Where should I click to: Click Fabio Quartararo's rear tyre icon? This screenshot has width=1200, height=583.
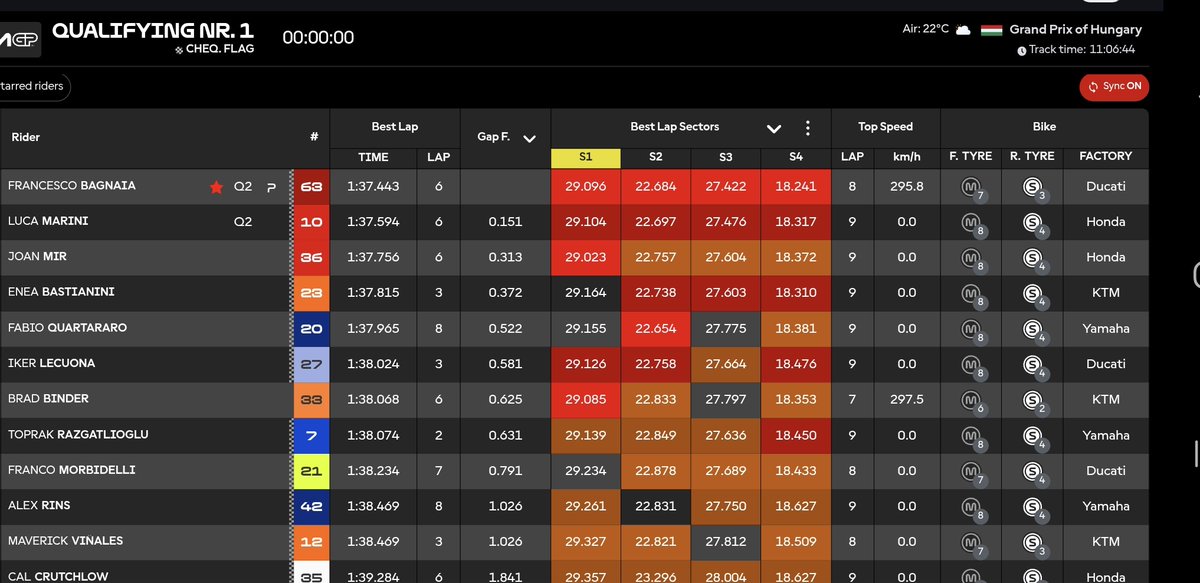[x=1034, y=330]
